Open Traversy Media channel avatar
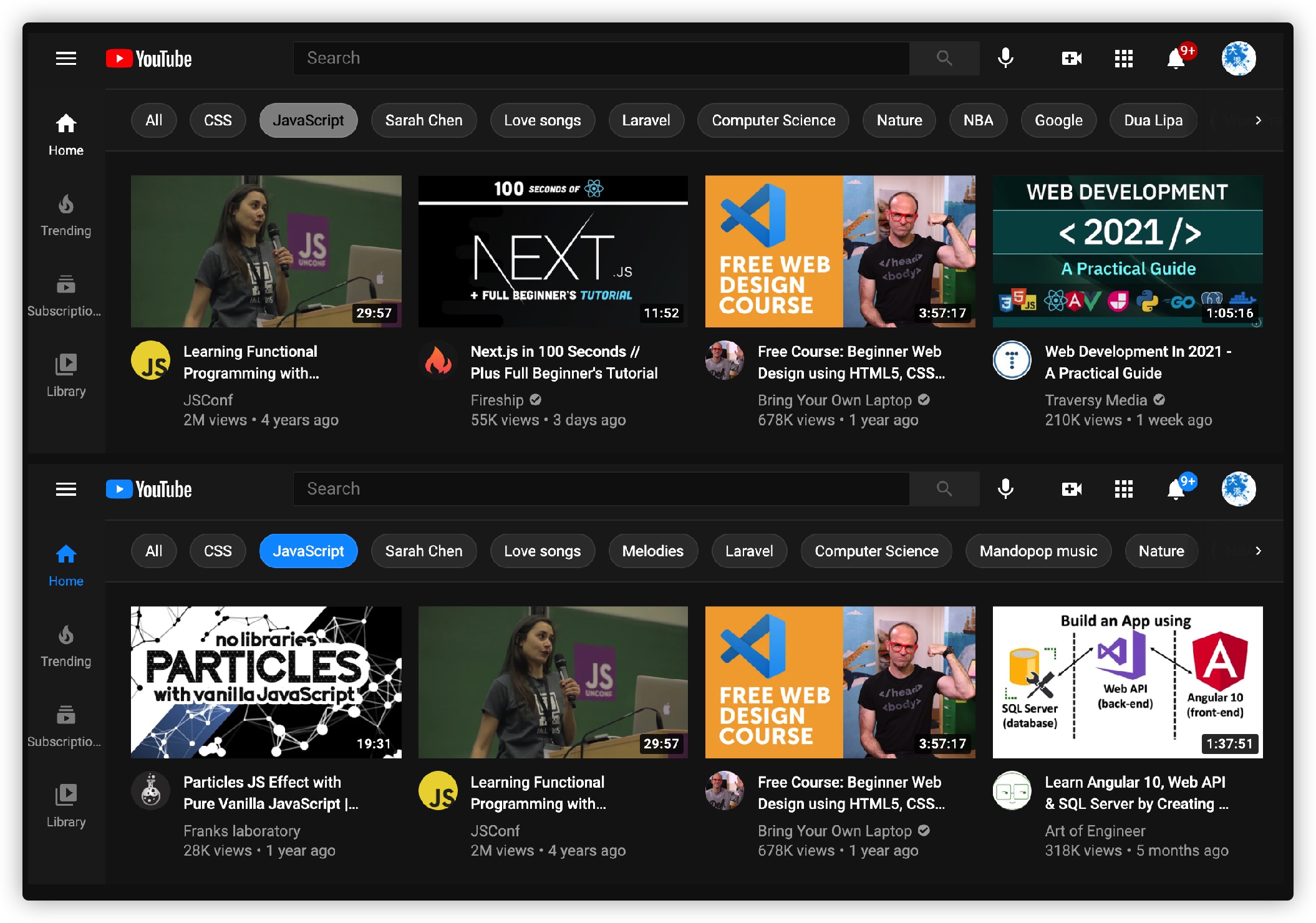The width and height of the screenshot is (1316, 923). pyautogui.click(x=1012, y=360)
